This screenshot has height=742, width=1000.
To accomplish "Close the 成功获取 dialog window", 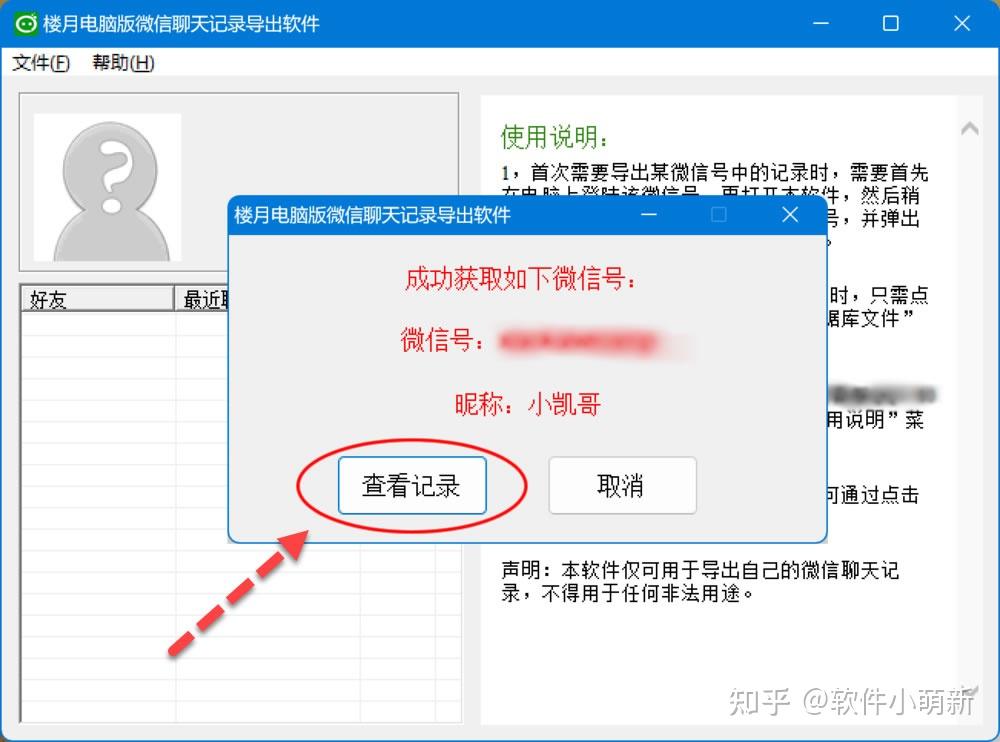I will pyautogui.click(x=789, y=214).
